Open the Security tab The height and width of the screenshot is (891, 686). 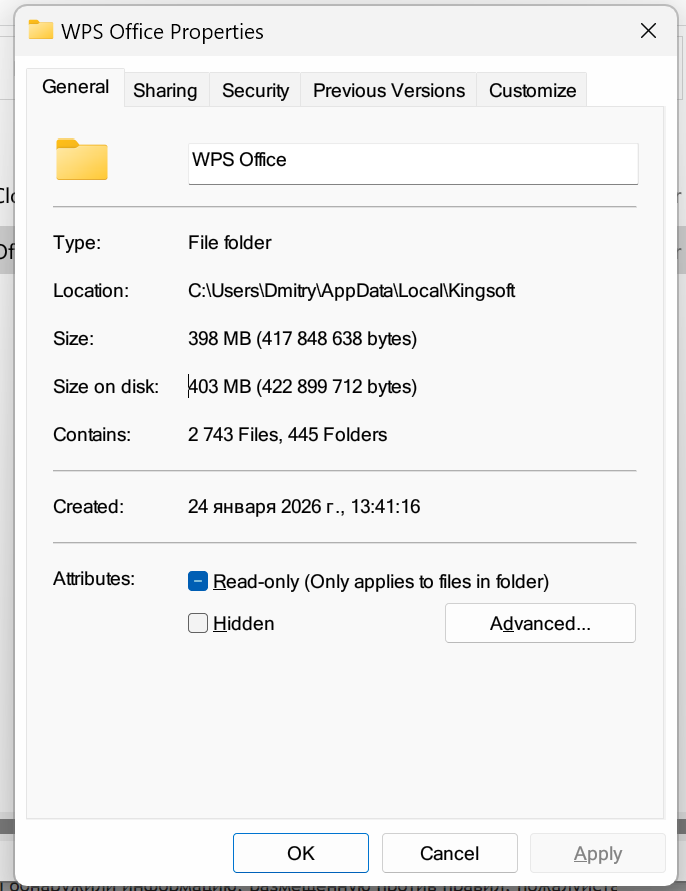pos(255,90)
